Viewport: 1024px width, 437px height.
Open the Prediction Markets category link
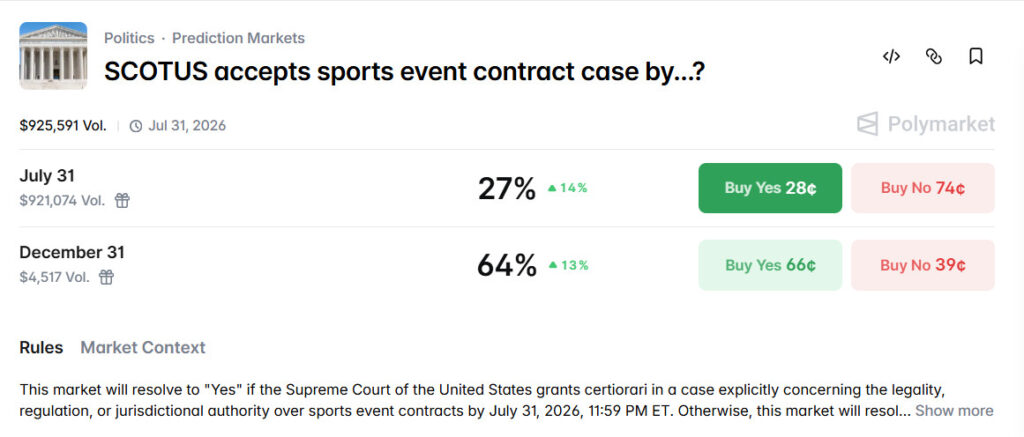238,38
